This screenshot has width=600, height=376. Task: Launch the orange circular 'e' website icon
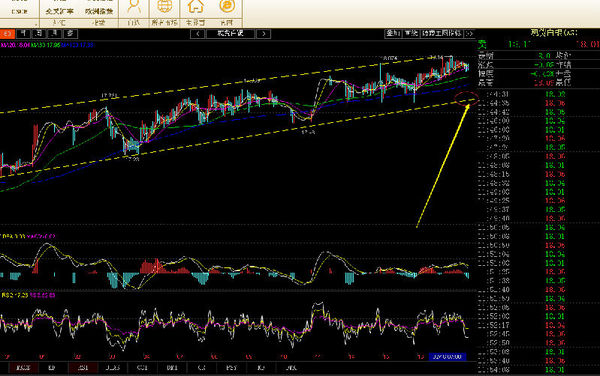(227, 6)
